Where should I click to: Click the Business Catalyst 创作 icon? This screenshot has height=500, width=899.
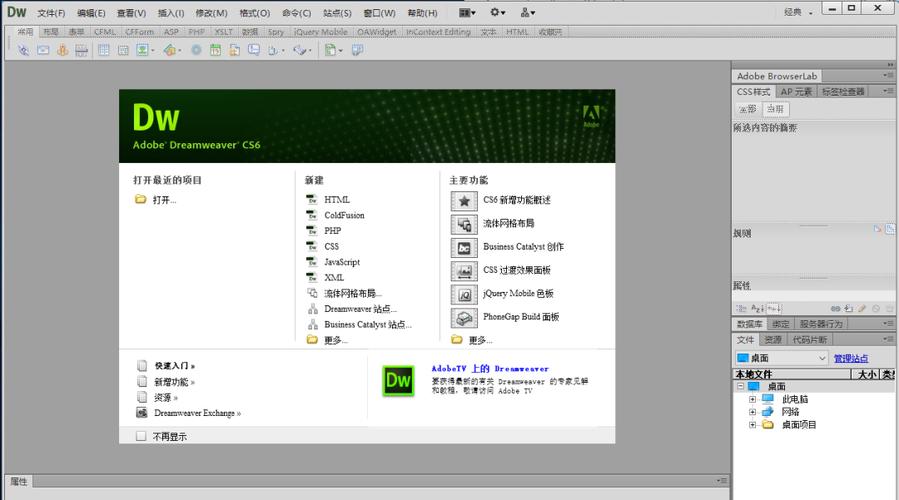464,247
